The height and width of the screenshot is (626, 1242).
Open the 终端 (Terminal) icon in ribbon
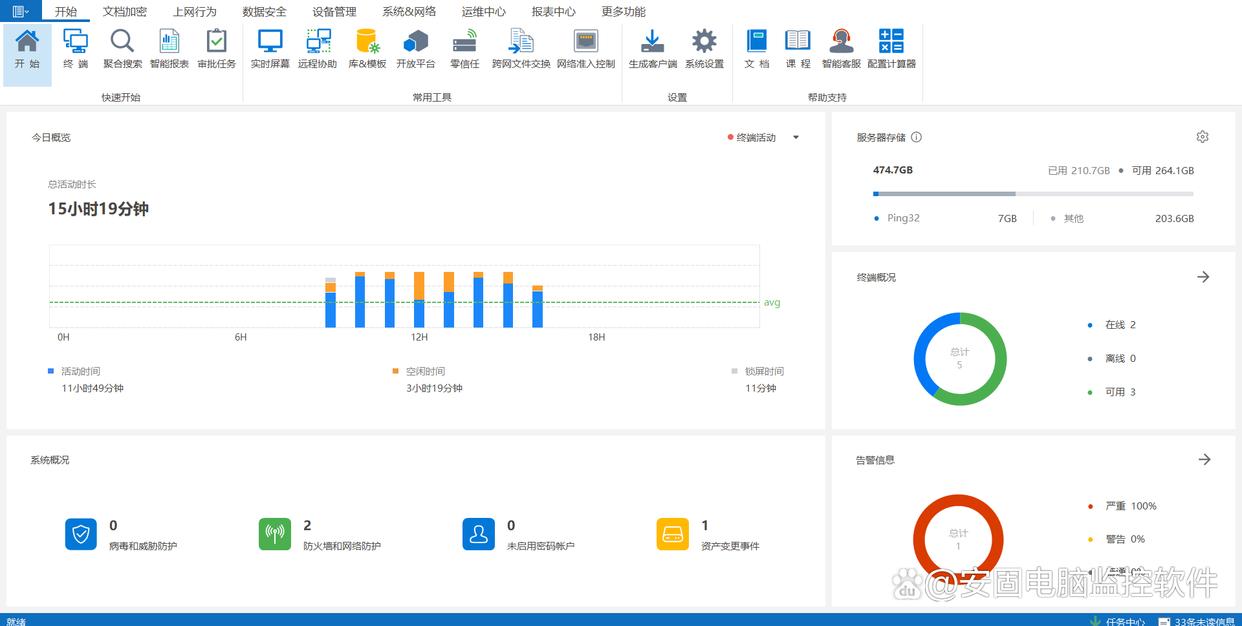(x=75, y=48)
